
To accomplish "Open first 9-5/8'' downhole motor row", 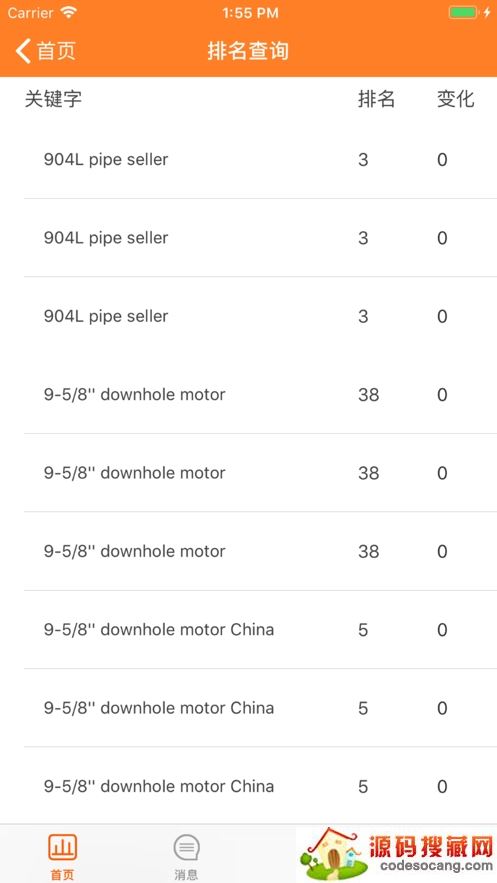I will point(260,394).
